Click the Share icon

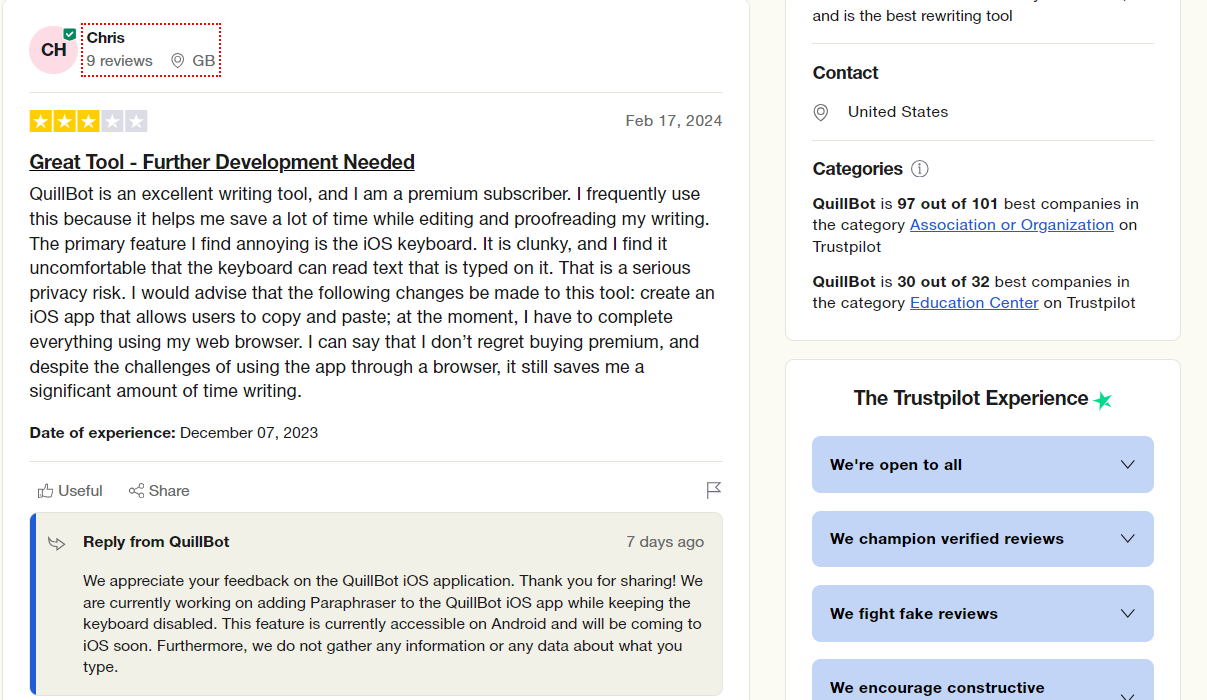(x=136, y=491)
